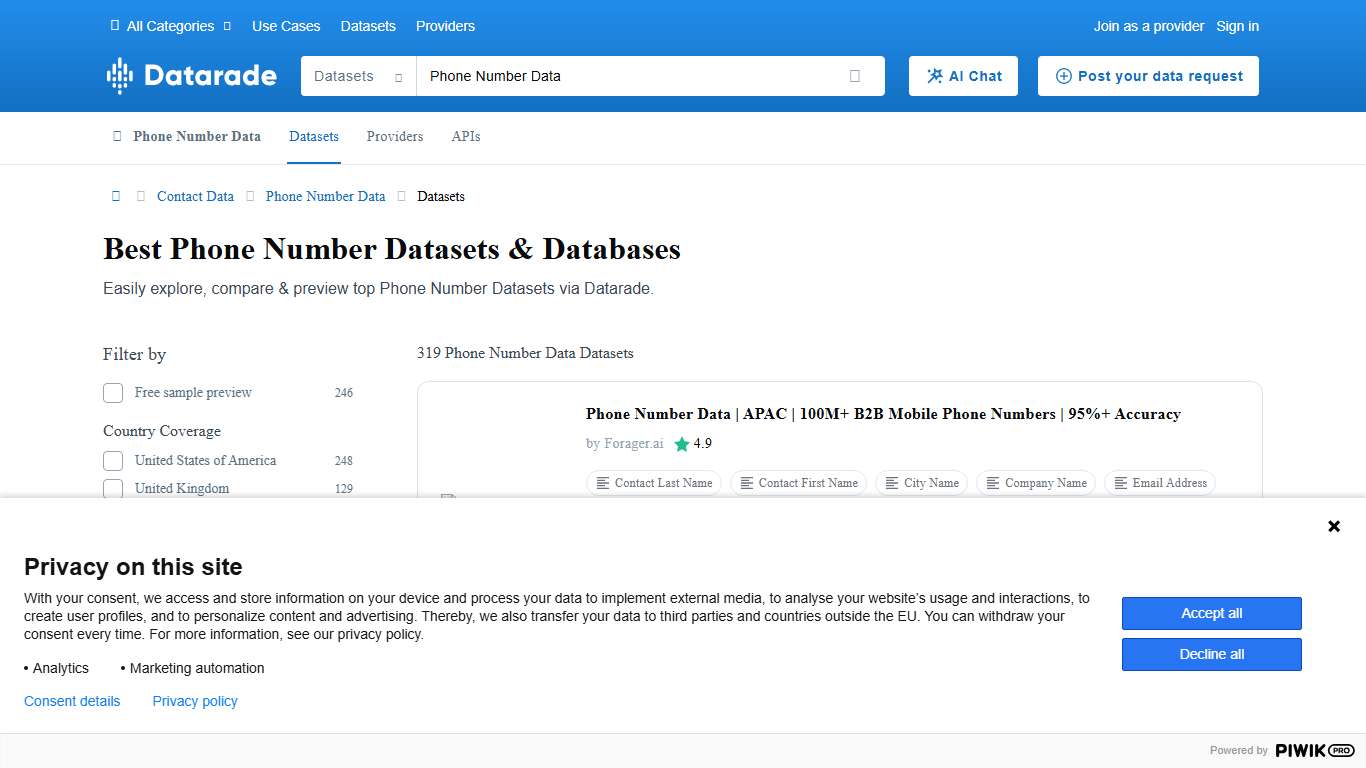1366x768 pixels.
Task: Dismiss the privacy banner with the X
Action: pyautogui.click(x=1333, y=525)
